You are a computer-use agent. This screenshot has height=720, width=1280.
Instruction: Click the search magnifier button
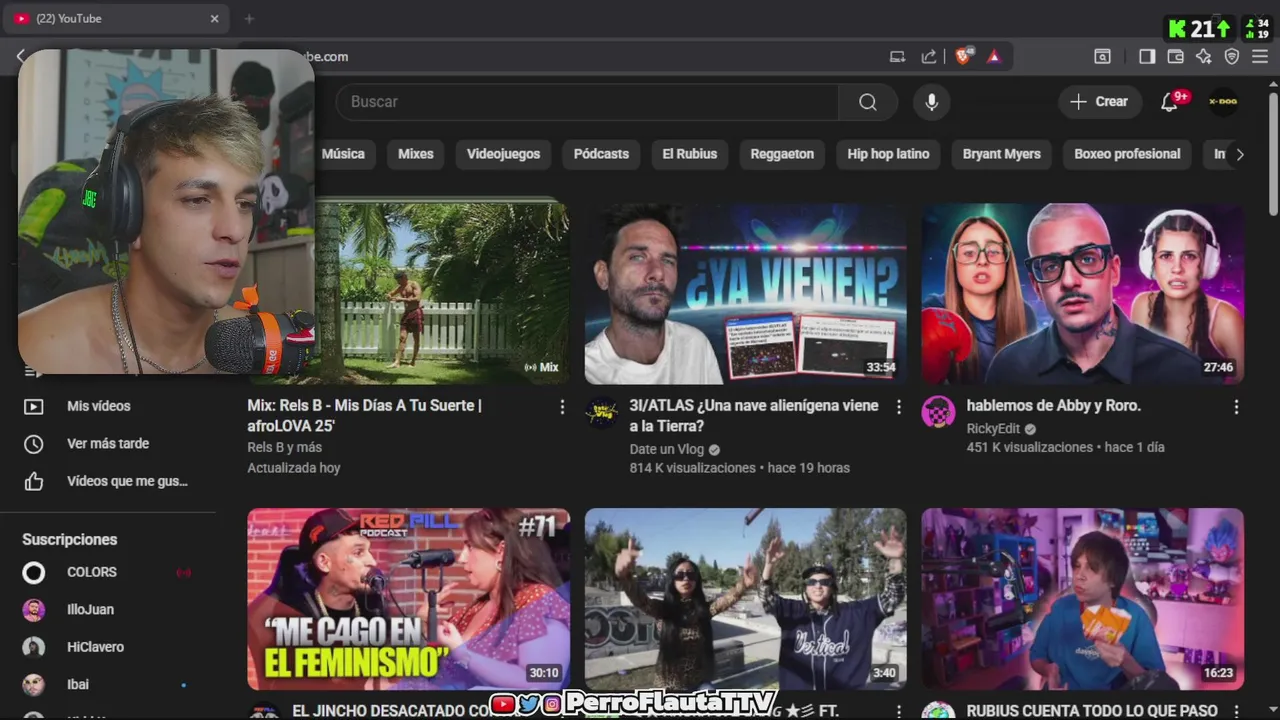(x=867, y=102)
